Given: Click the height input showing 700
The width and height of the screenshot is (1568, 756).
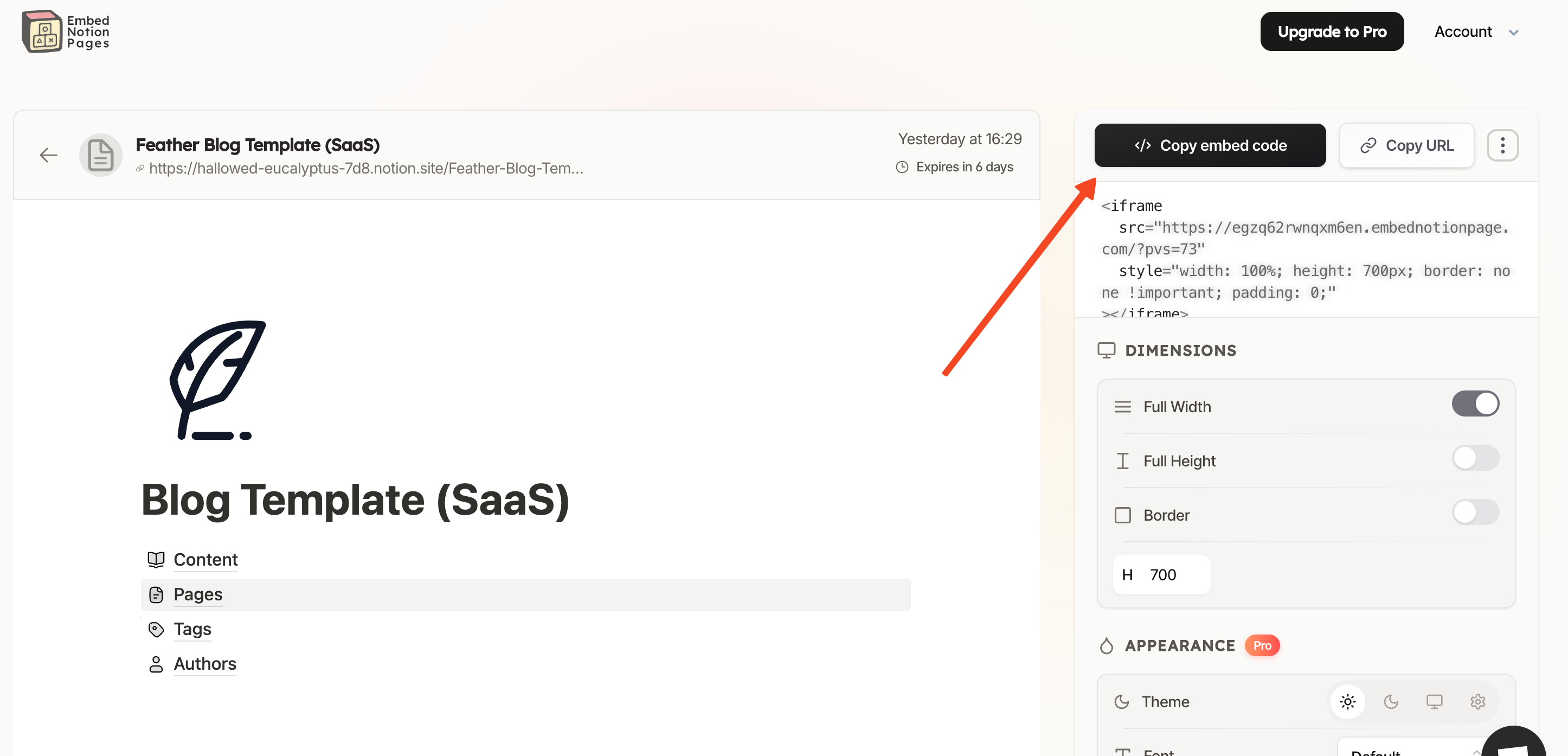Looking at the screenshot, I should point(1161,575).
